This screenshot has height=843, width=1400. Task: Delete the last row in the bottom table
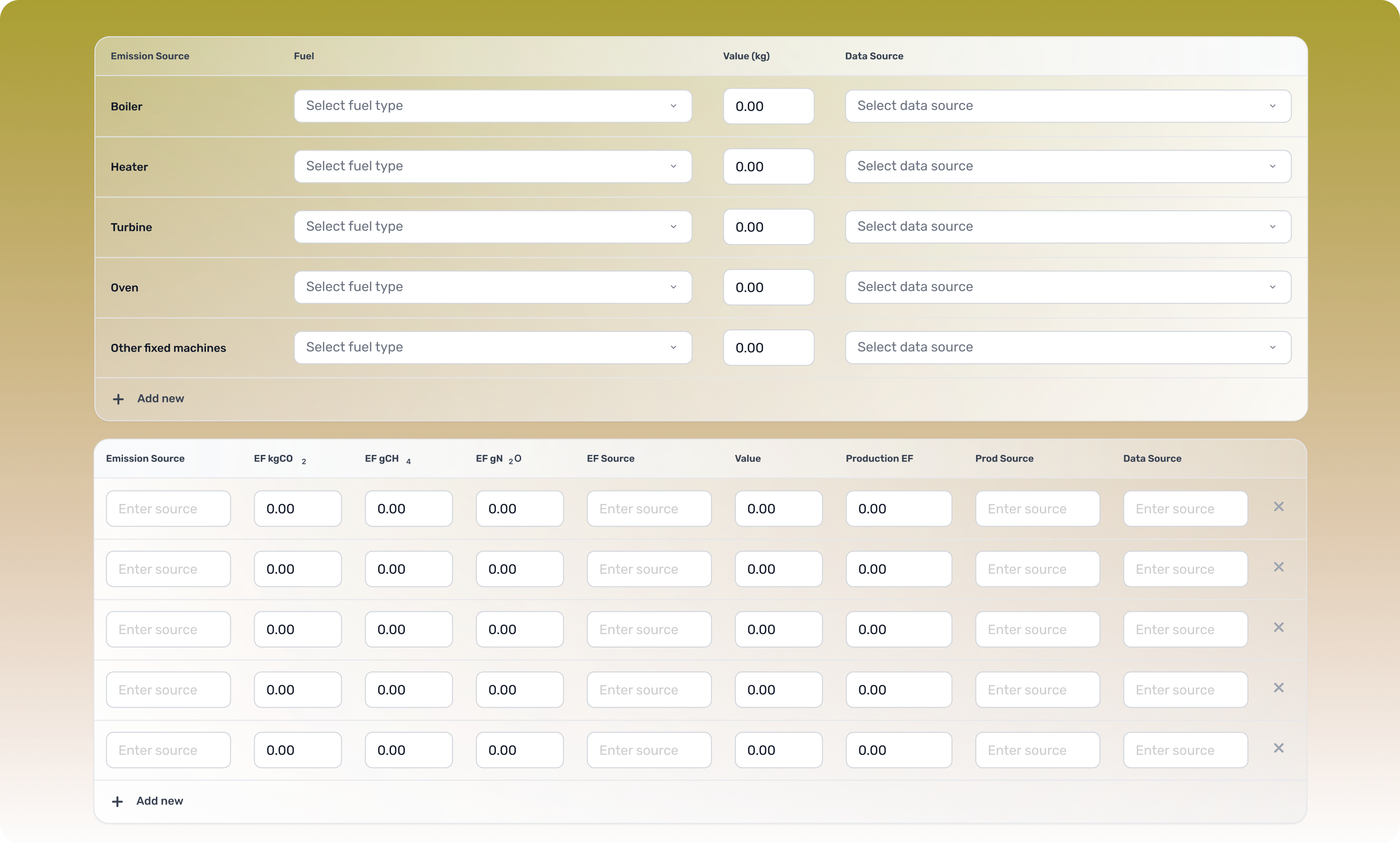click(1278, 748)
